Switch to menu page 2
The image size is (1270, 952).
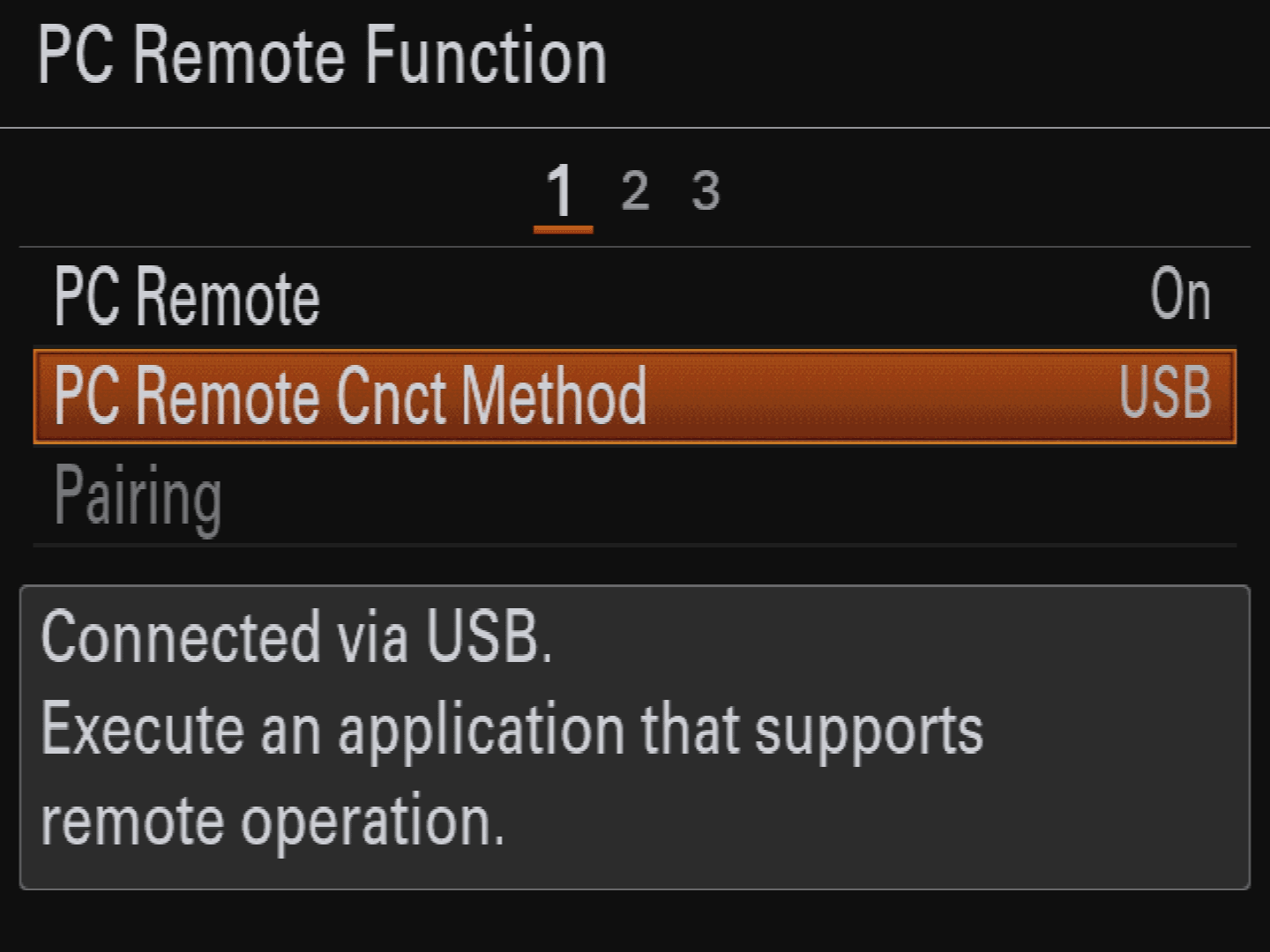[635, 190]
